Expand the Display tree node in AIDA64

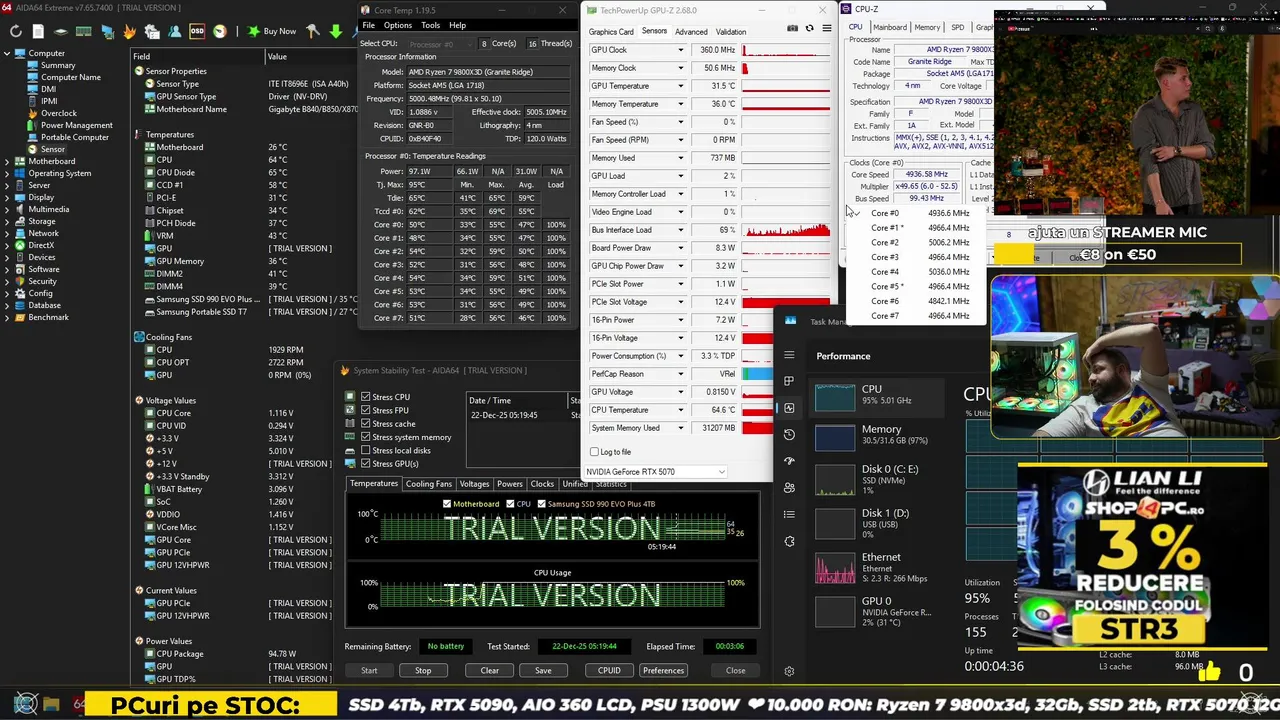click(7, 197)
